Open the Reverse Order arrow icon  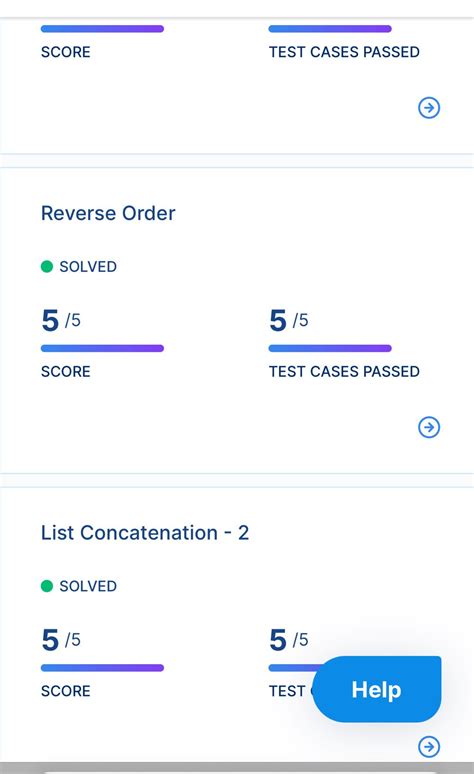point(429,427)
